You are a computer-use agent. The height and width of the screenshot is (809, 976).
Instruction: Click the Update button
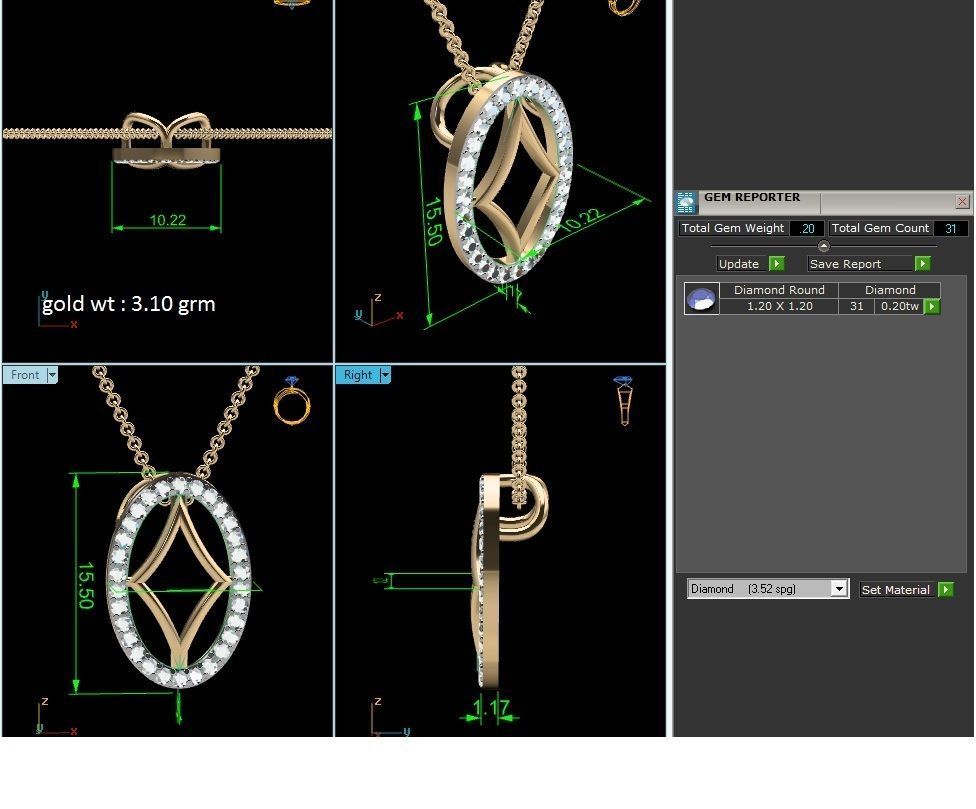[x=741, y=264]
